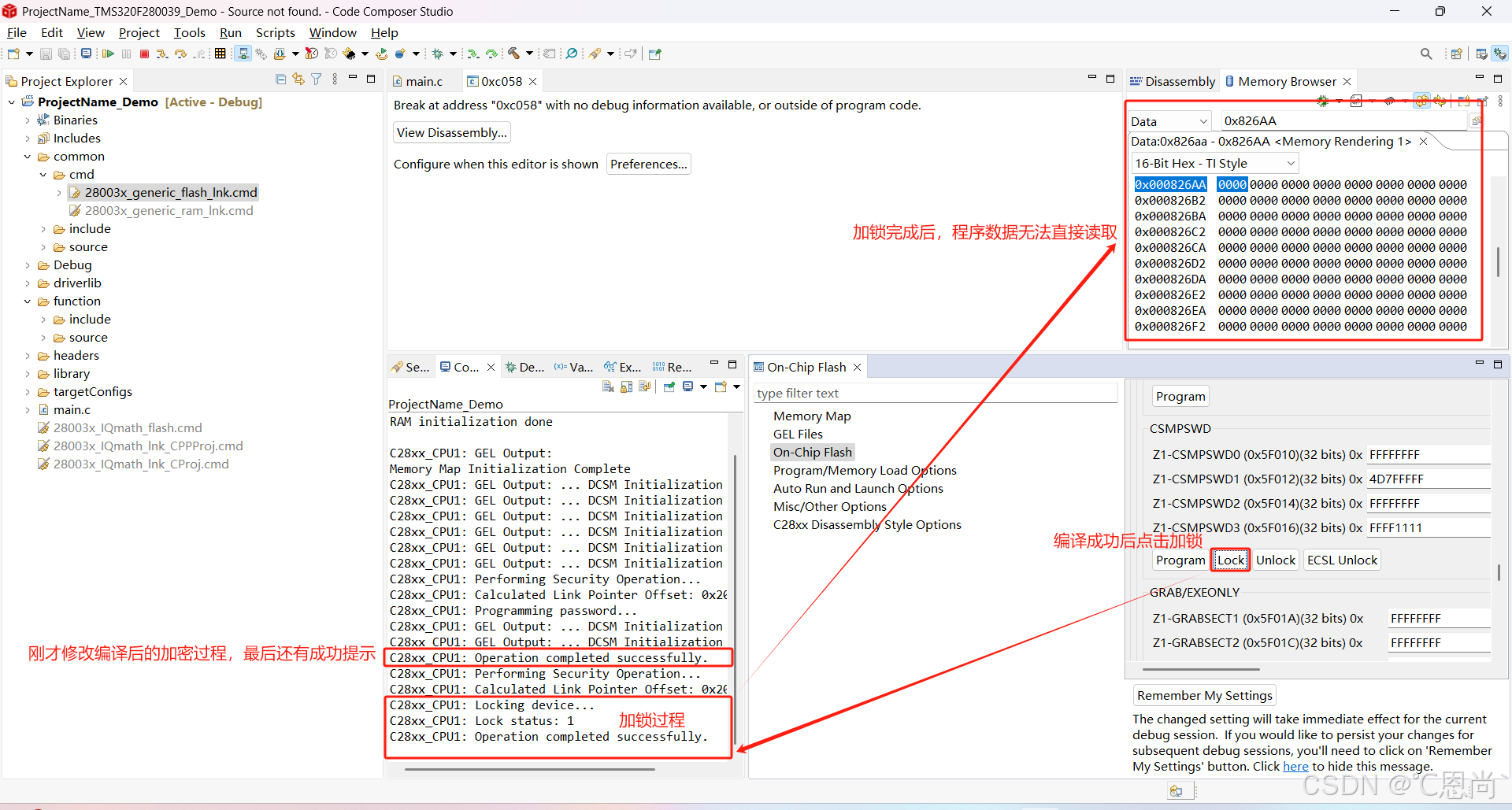Viewport: 1512px width, 810px height.
Task: Expand the driverlib folder
Action: 28,283
